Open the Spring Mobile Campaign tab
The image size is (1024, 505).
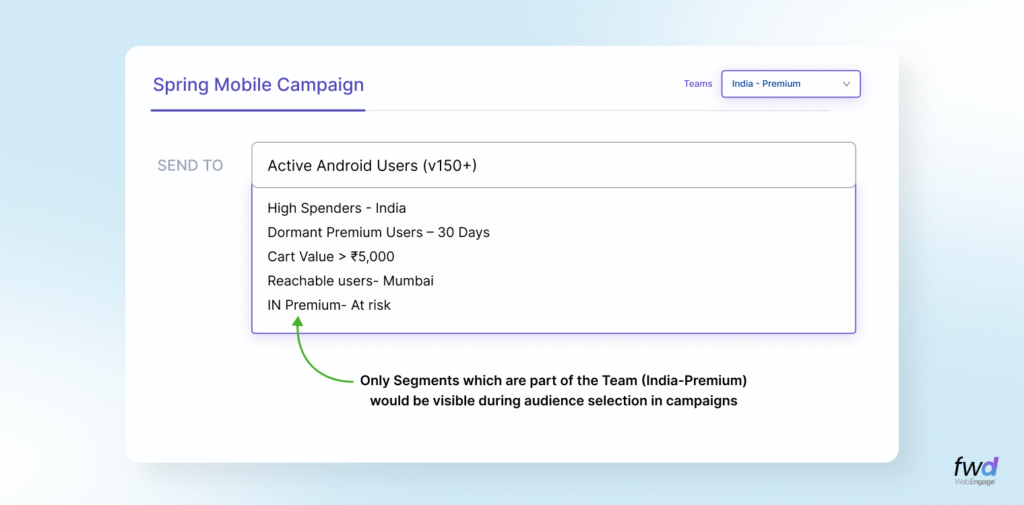point(258,85)
